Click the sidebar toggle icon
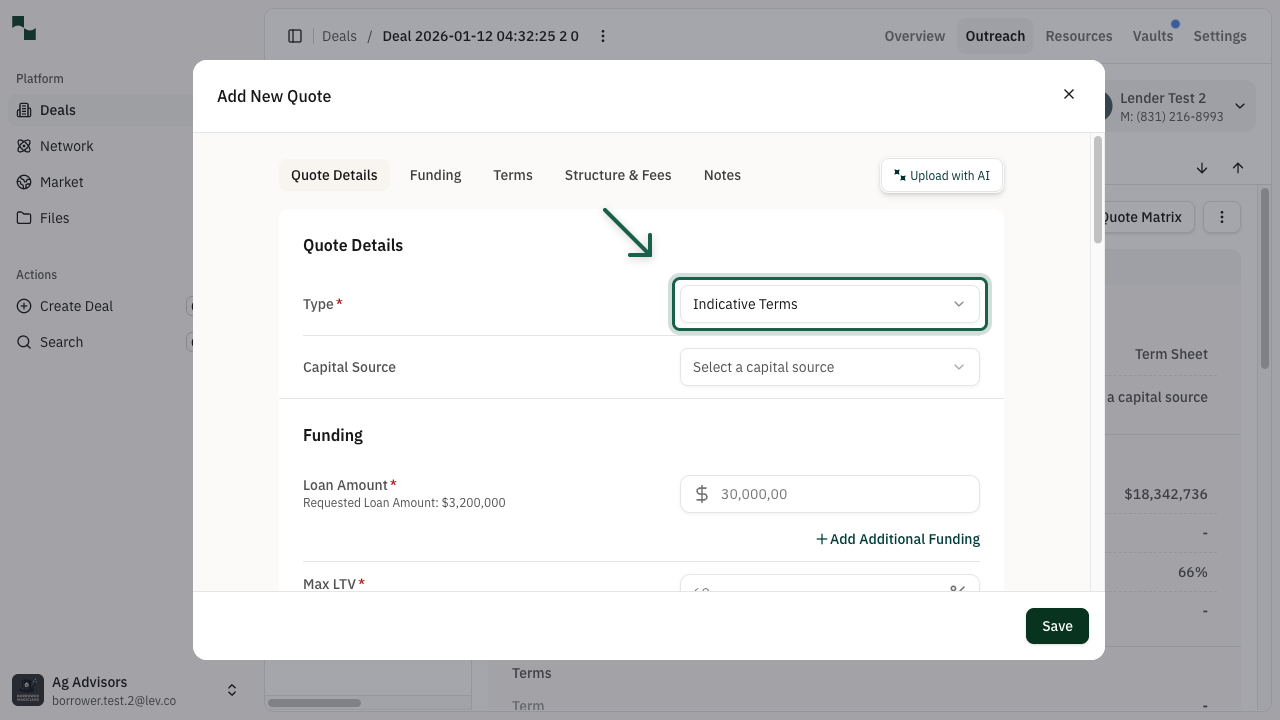The width and height of the screenshot is (1280, 720). click(295, 36)
